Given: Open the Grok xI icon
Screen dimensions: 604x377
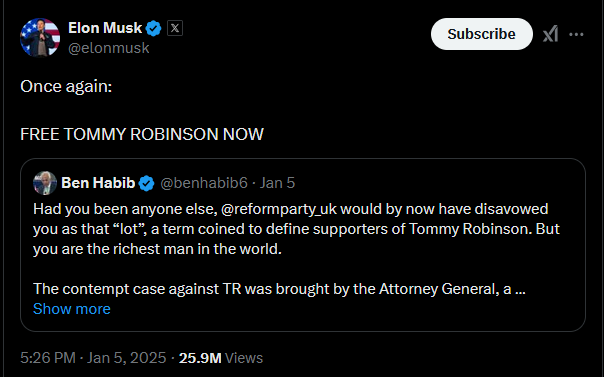Looking at the screenshot, I should (550, 34).
